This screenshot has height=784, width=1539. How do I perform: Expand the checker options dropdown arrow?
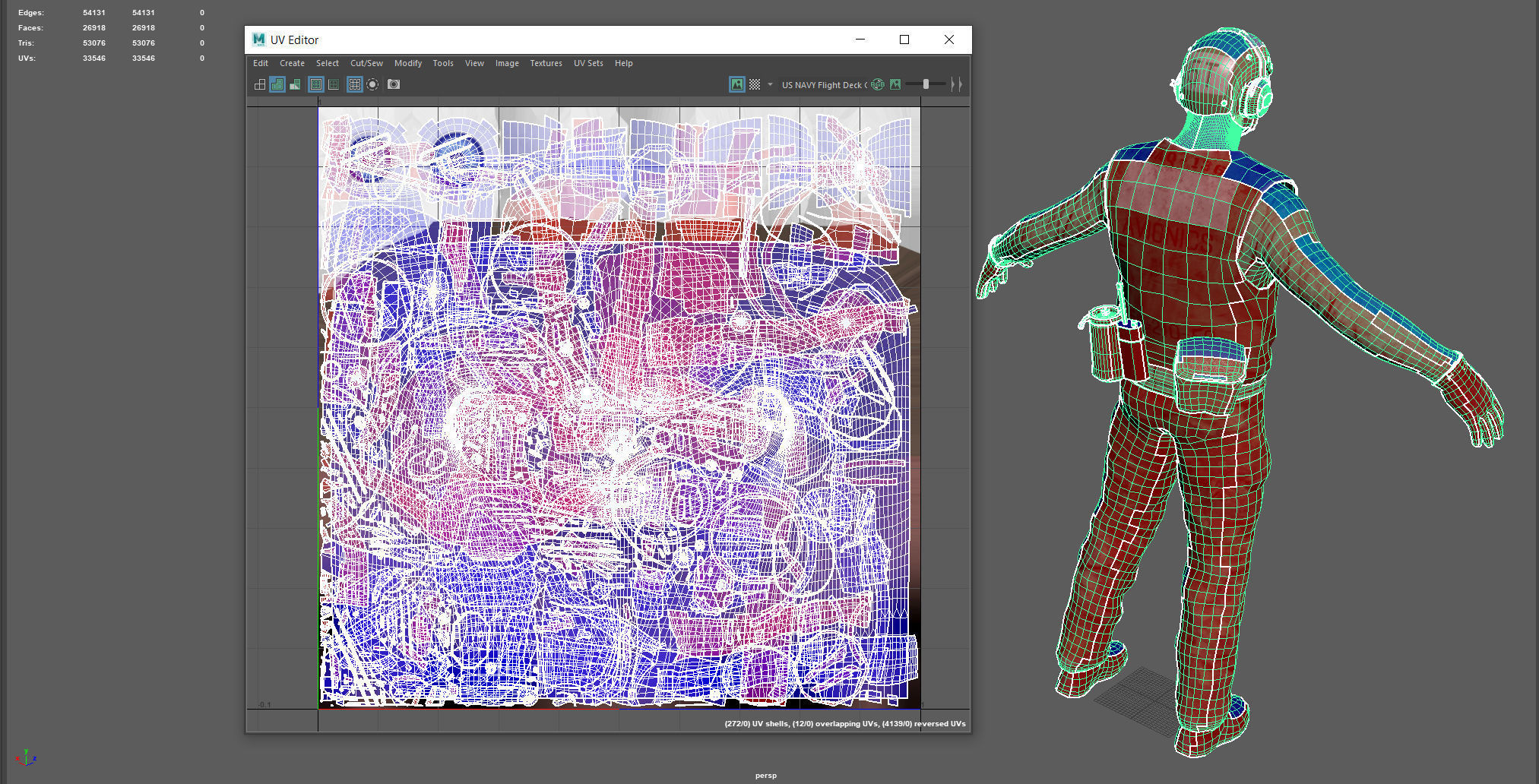coord(770,84)
